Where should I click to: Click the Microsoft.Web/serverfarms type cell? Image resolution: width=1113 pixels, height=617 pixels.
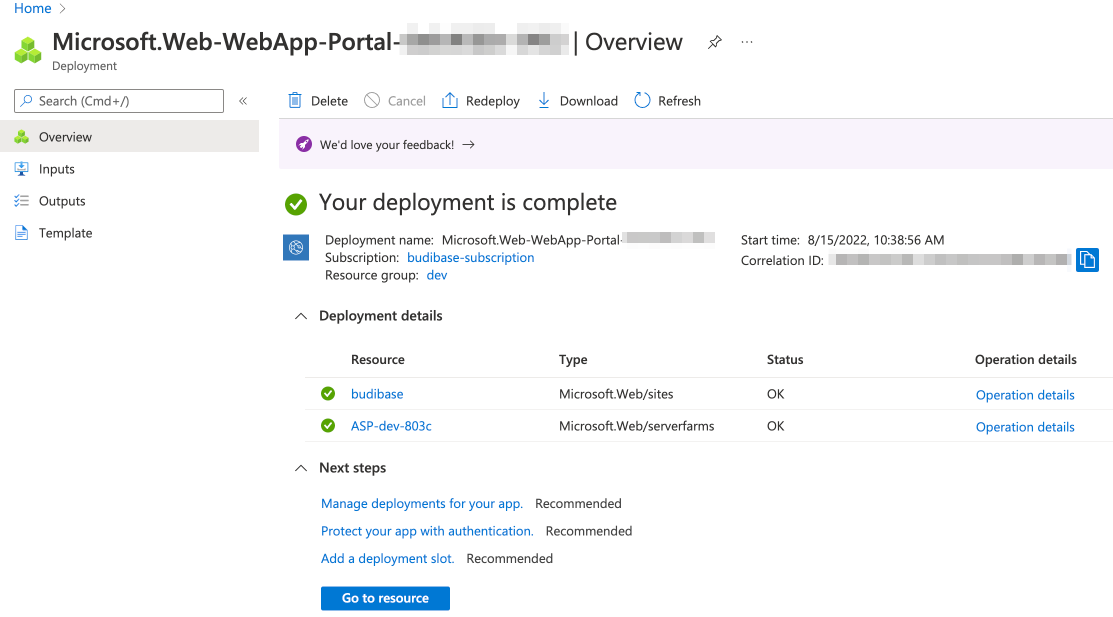point(637,425)
